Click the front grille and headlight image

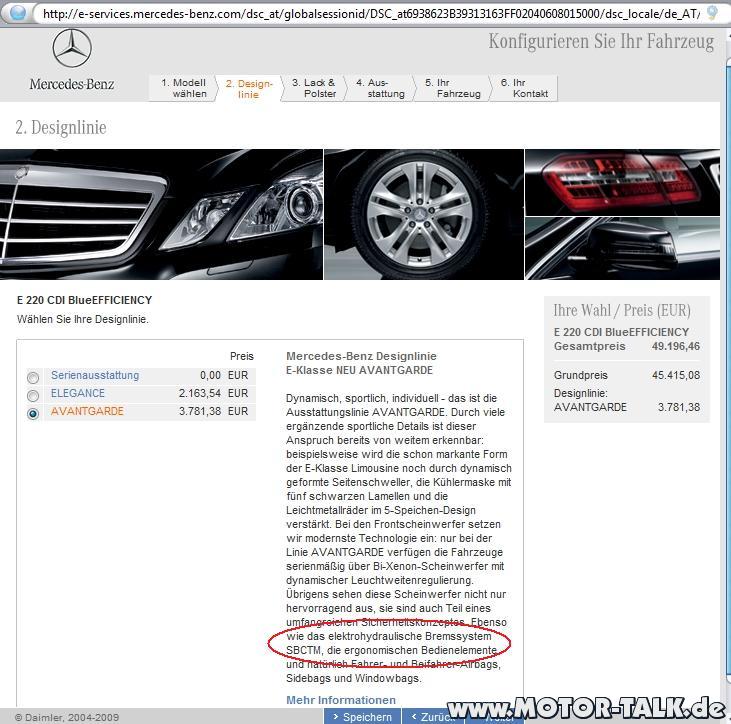[x=161, y=214]
